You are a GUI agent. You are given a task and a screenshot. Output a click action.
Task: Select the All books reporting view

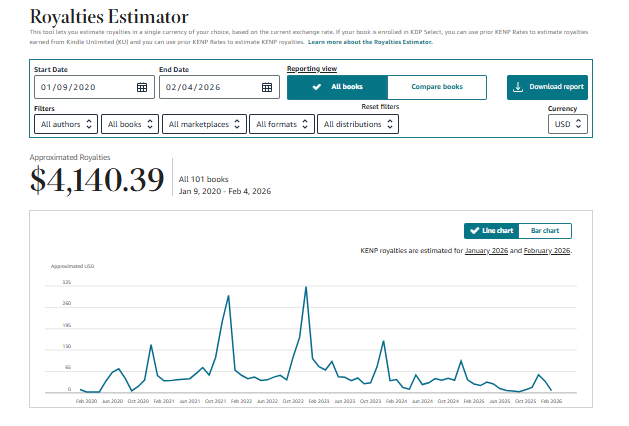[337, 87]
